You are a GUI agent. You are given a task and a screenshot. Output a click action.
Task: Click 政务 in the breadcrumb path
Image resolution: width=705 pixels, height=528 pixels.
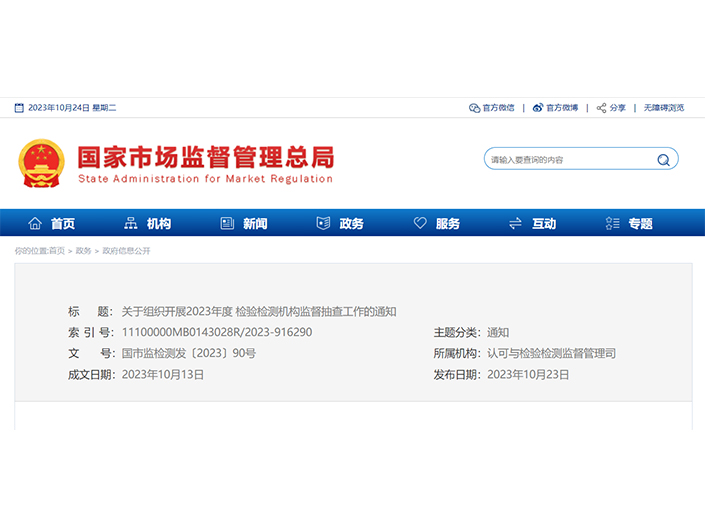pos(84,251)
